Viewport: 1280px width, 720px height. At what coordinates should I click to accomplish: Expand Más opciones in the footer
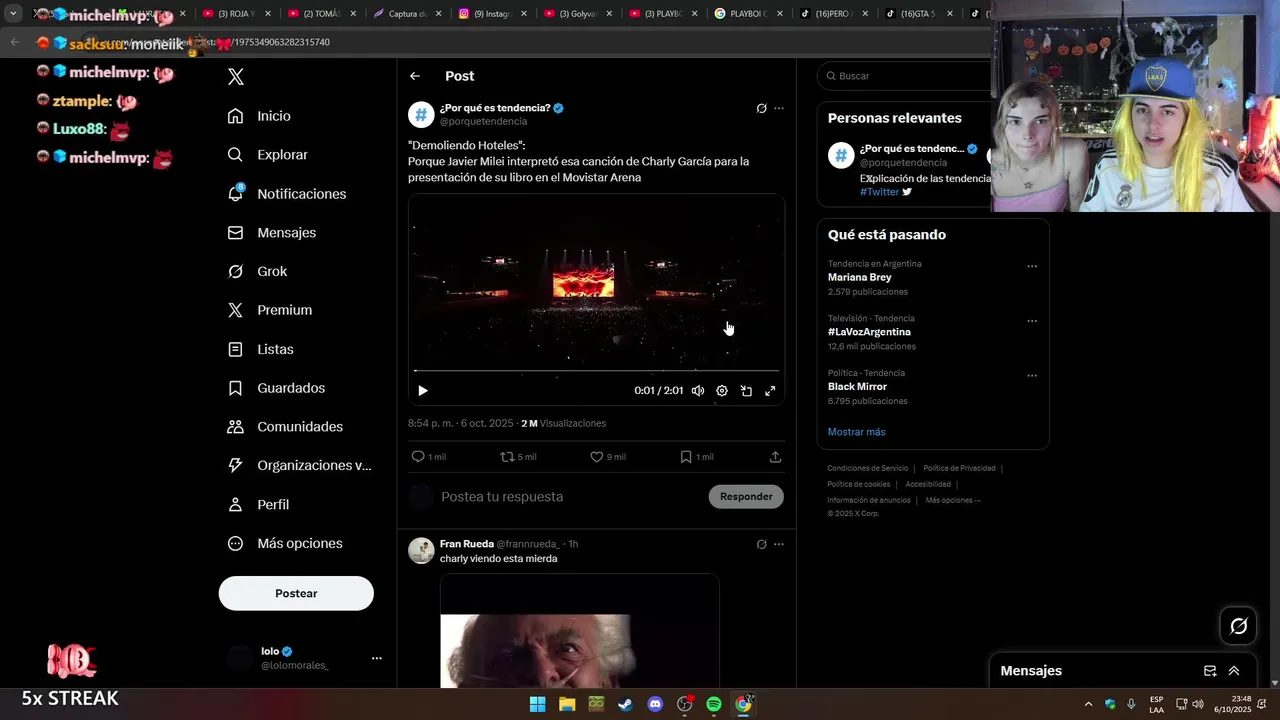coord(953,500)
